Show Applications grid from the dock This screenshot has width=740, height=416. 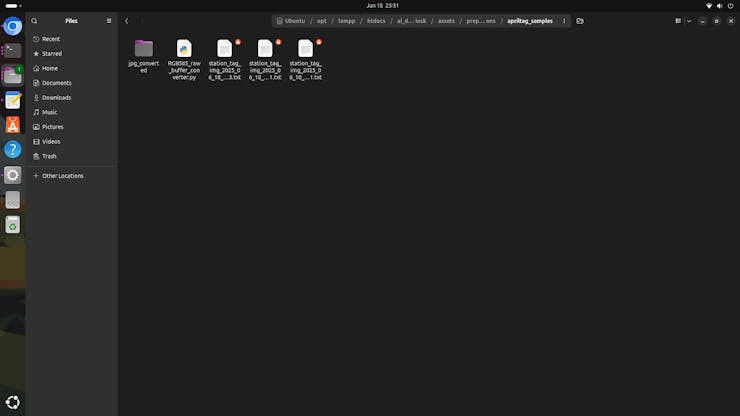click(x=13, y=402)
